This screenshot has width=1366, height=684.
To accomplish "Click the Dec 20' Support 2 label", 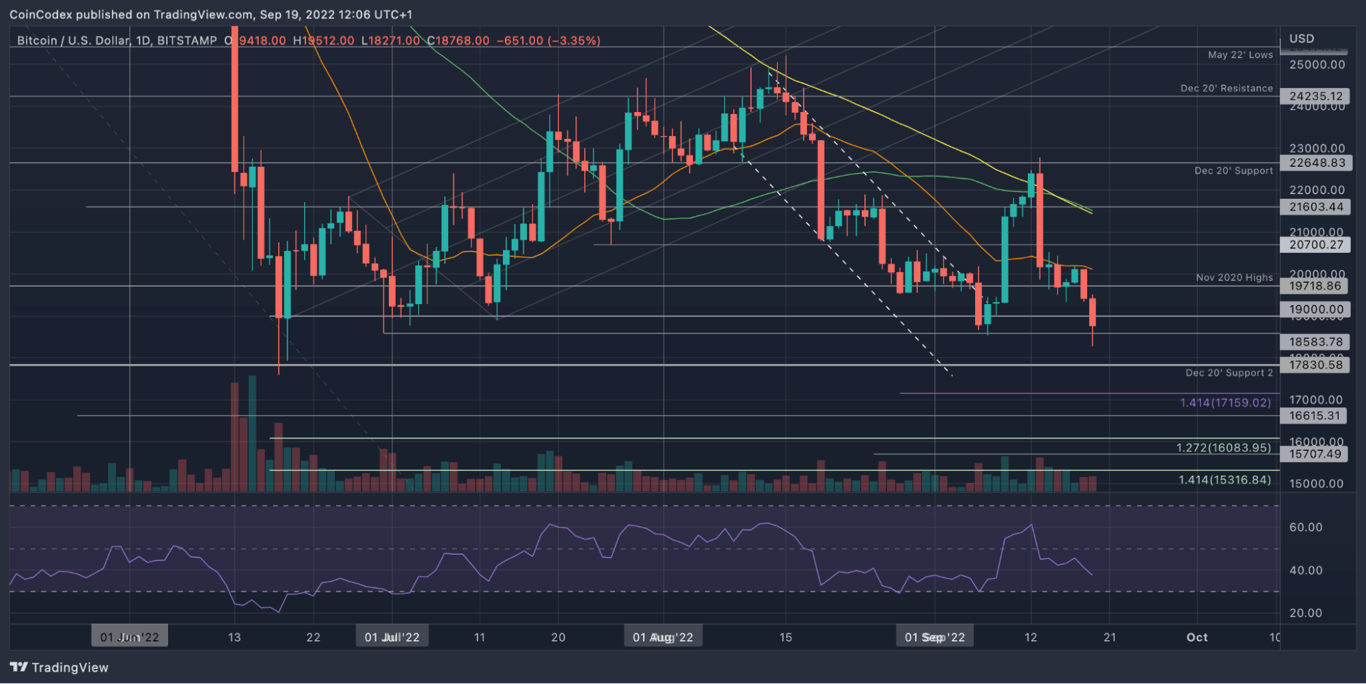I will click(x=1228, y=372).
